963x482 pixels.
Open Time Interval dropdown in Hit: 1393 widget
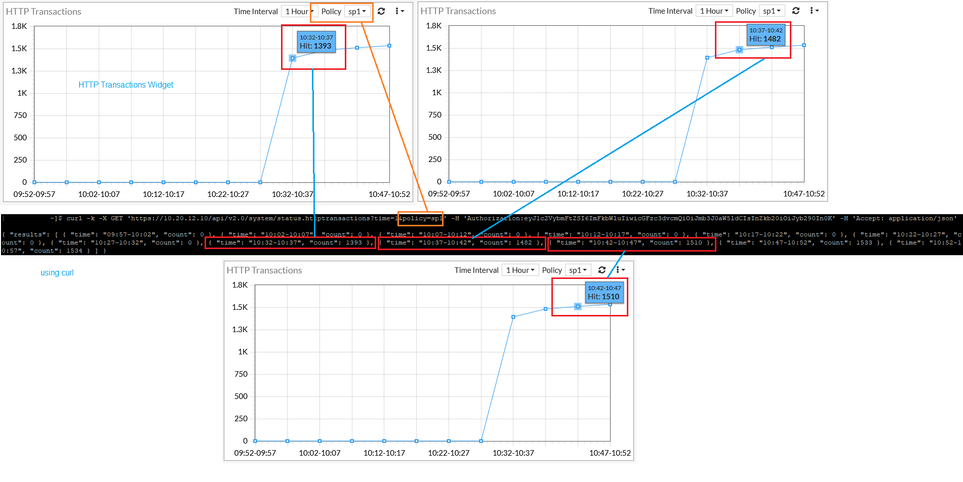[299, 11]
